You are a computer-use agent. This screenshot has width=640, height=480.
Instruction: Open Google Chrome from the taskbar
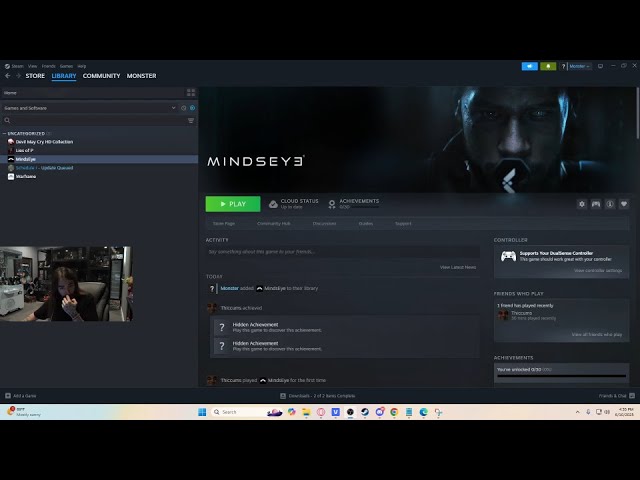pyautogui.click(x=394, y=412)
